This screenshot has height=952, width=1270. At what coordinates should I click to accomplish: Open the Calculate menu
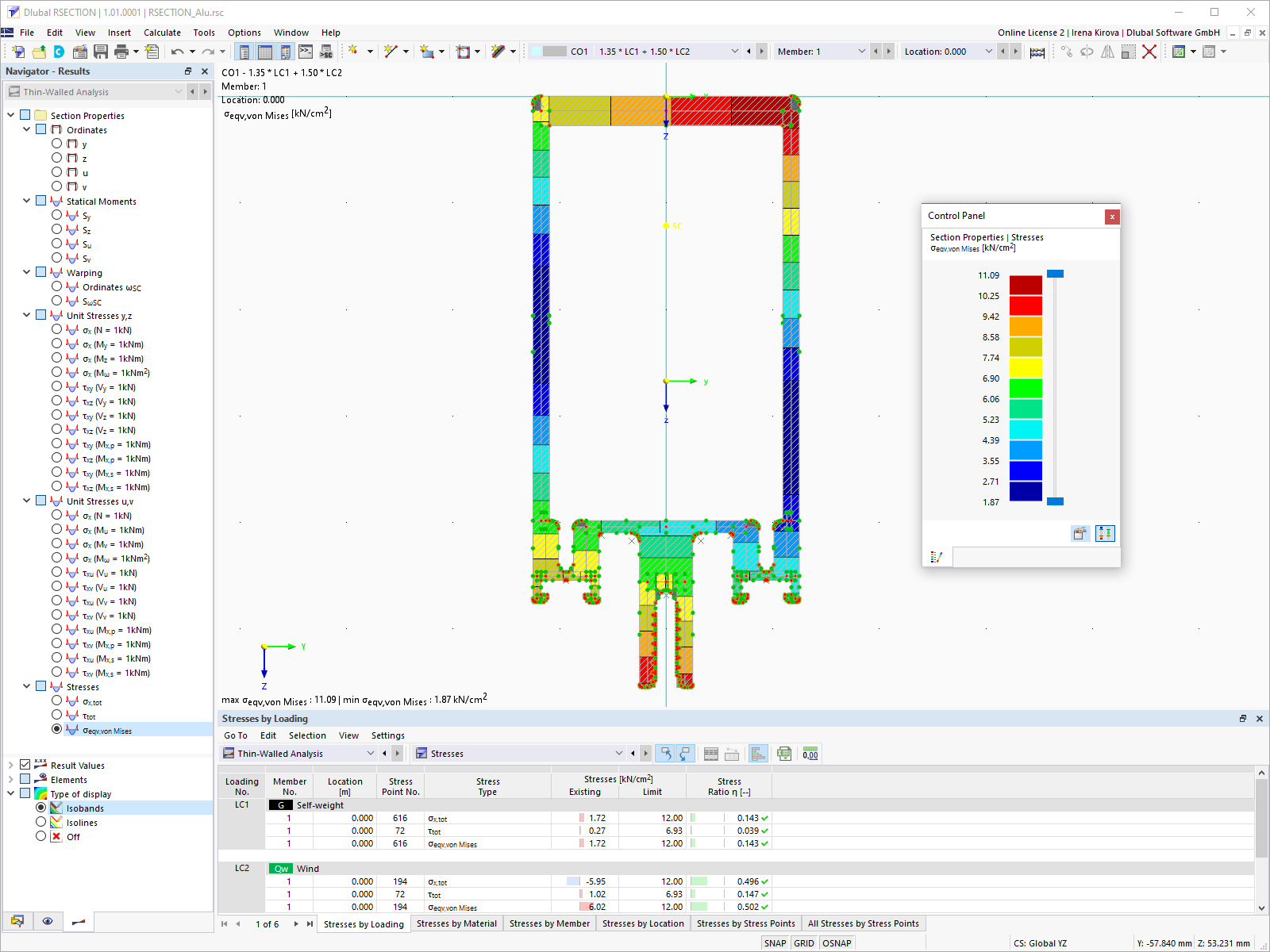pyautogui.click(x=162, y=33)
